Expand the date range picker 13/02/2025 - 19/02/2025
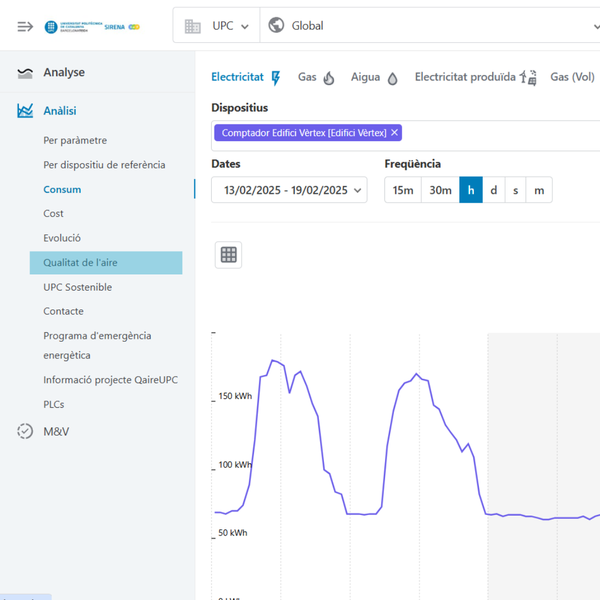Viewport: 600px width, 600px height. 289,190
